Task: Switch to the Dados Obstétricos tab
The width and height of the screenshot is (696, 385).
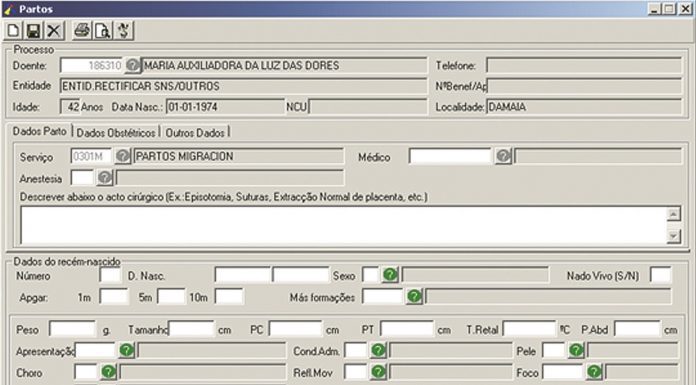Action: tap(116, 133)
